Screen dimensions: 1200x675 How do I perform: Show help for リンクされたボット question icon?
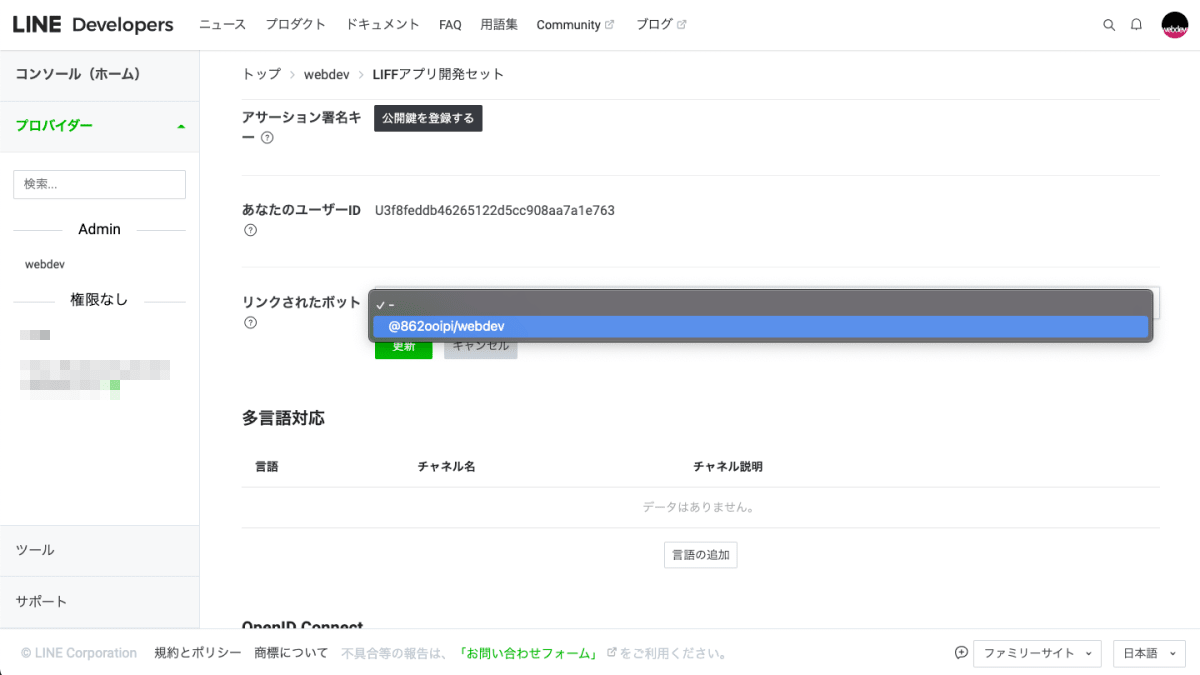[x=250, y=322]
